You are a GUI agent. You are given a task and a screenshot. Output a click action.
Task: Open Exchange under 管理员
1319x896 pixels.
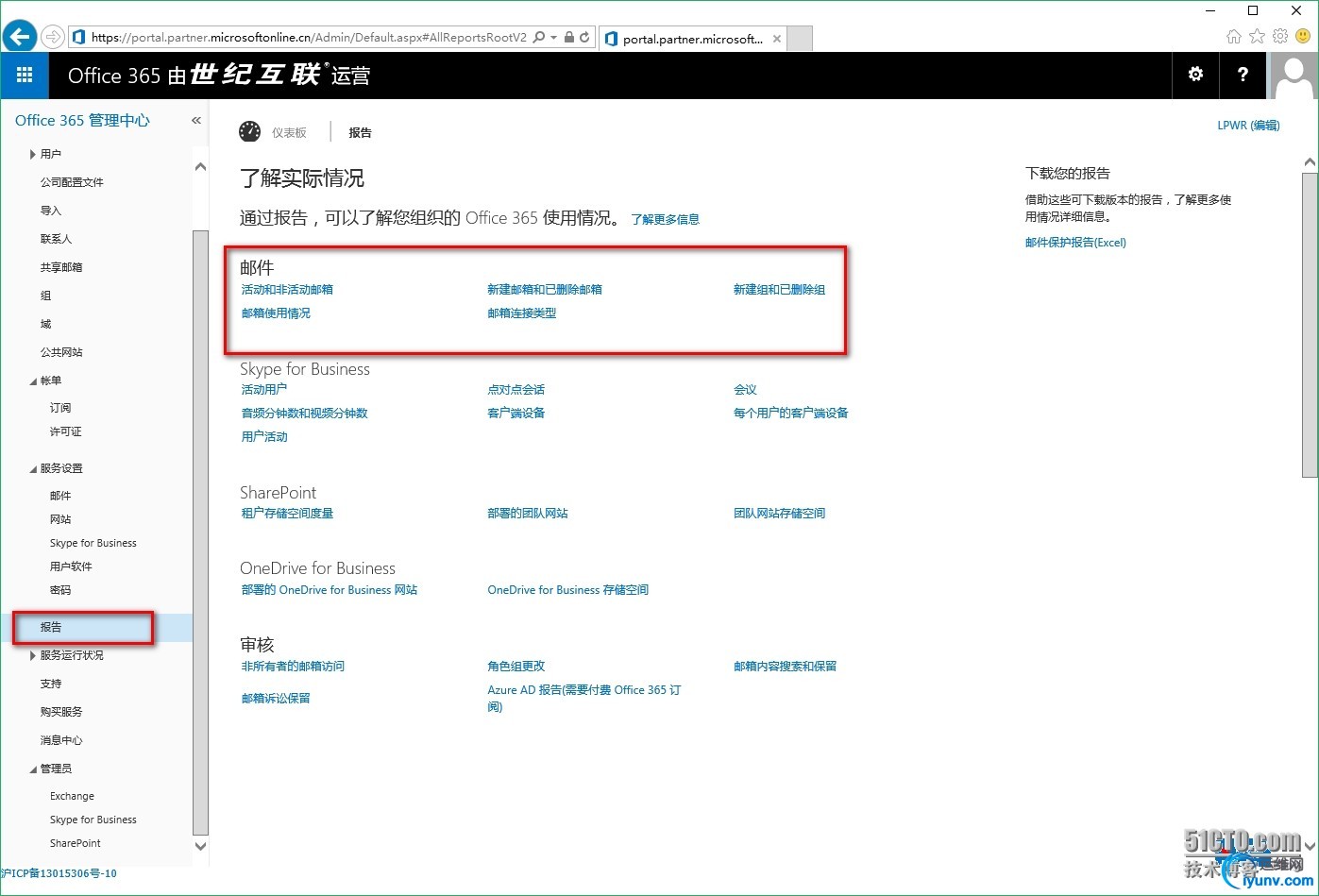[x=72, y=796]
